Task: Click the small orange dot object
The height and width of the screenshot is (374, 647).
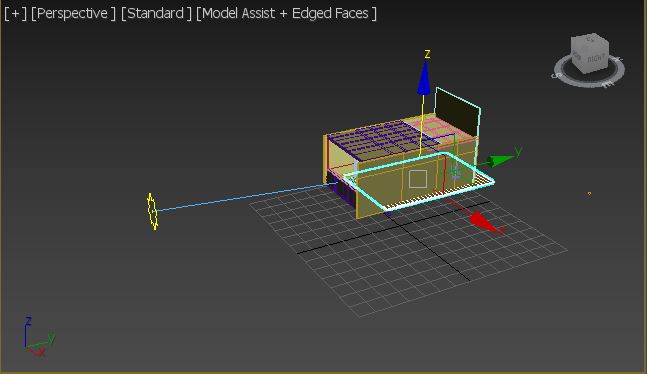Action: [x=589, y=193]
